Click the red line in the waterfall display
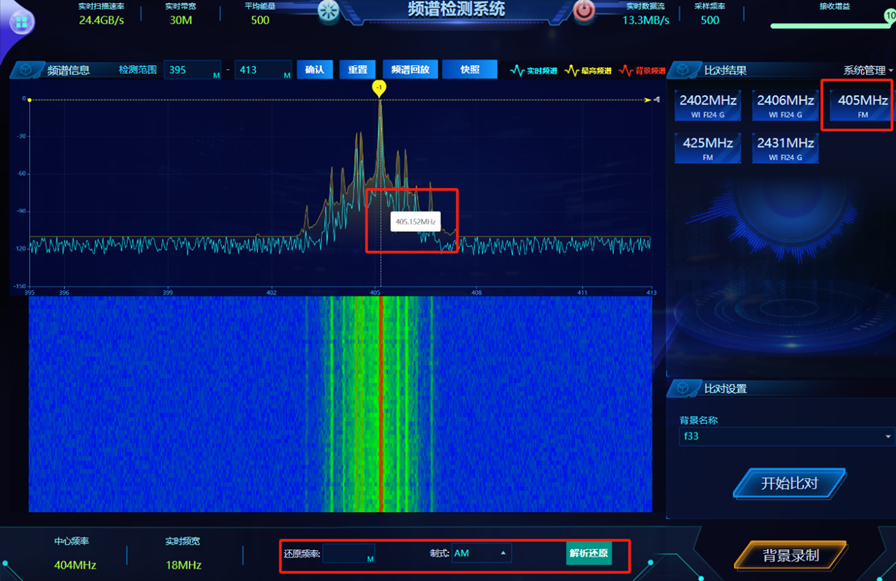This screenshot has width=896, height=581. pyautogui.click(x=381, y=404)
